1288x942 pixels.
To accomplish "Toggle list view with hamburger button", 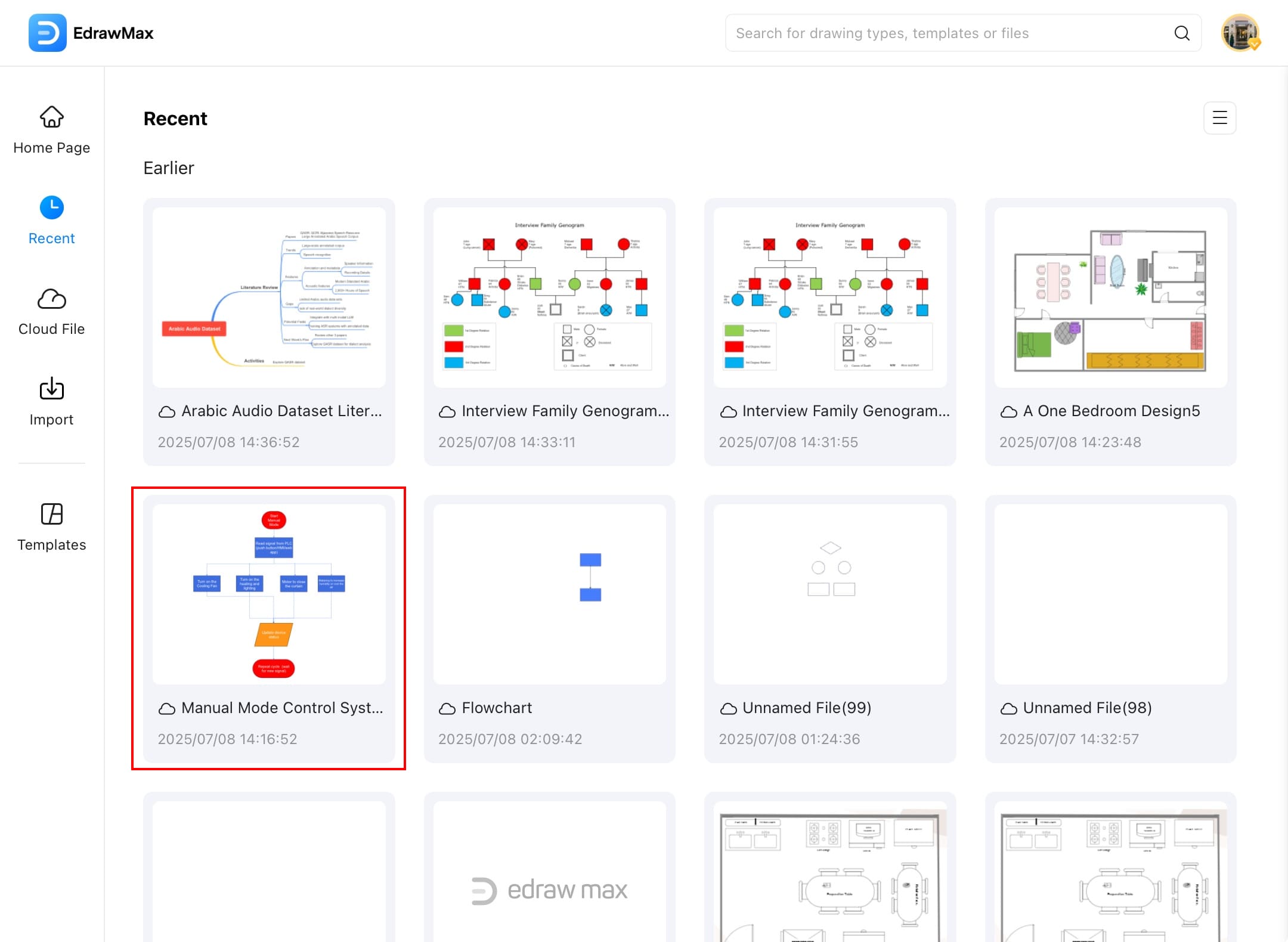I will tap(1219, 118).
